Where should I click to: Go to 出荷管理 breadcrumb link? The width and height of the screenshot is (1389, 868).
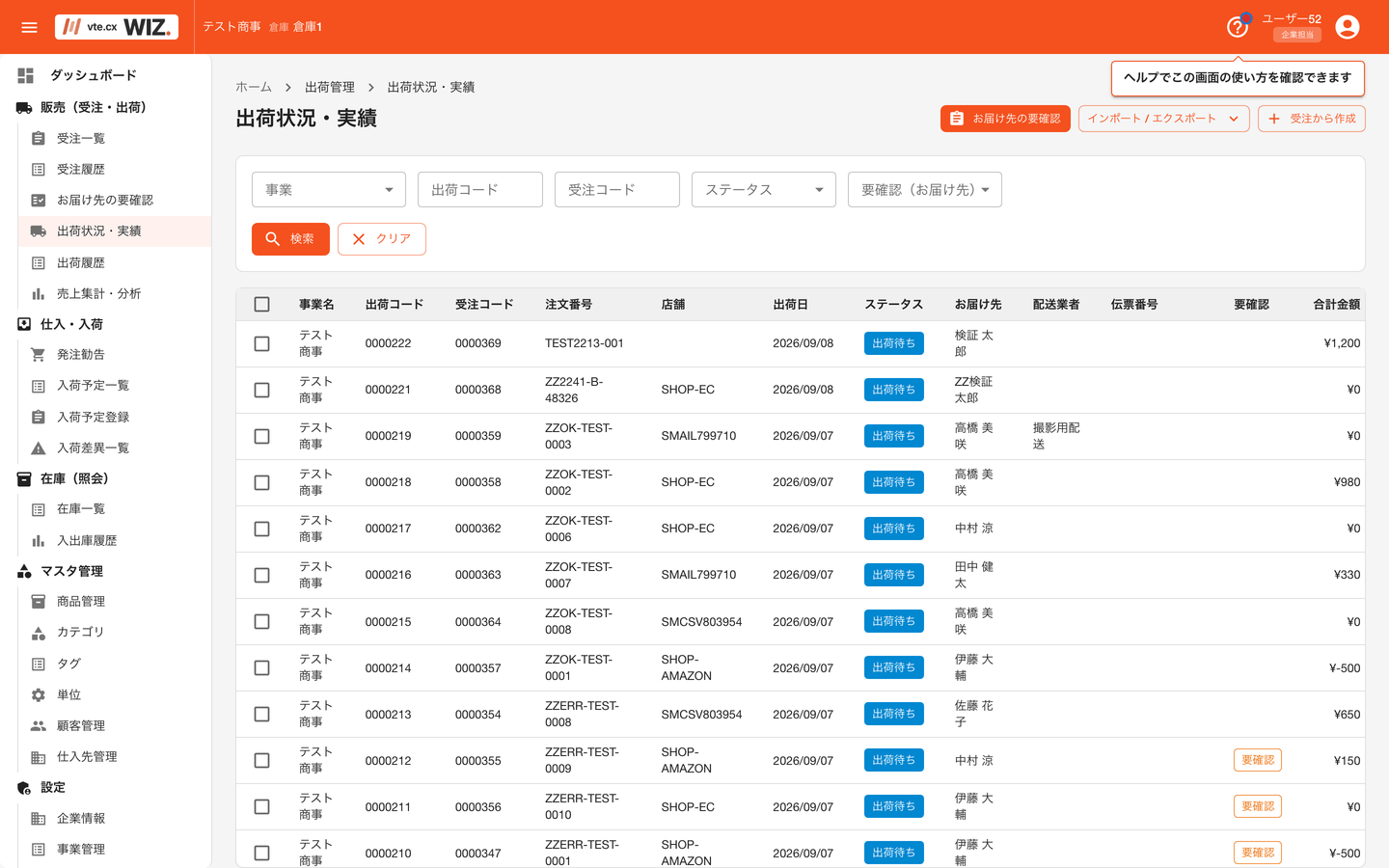pyautogui.click(x=330, y=87)
